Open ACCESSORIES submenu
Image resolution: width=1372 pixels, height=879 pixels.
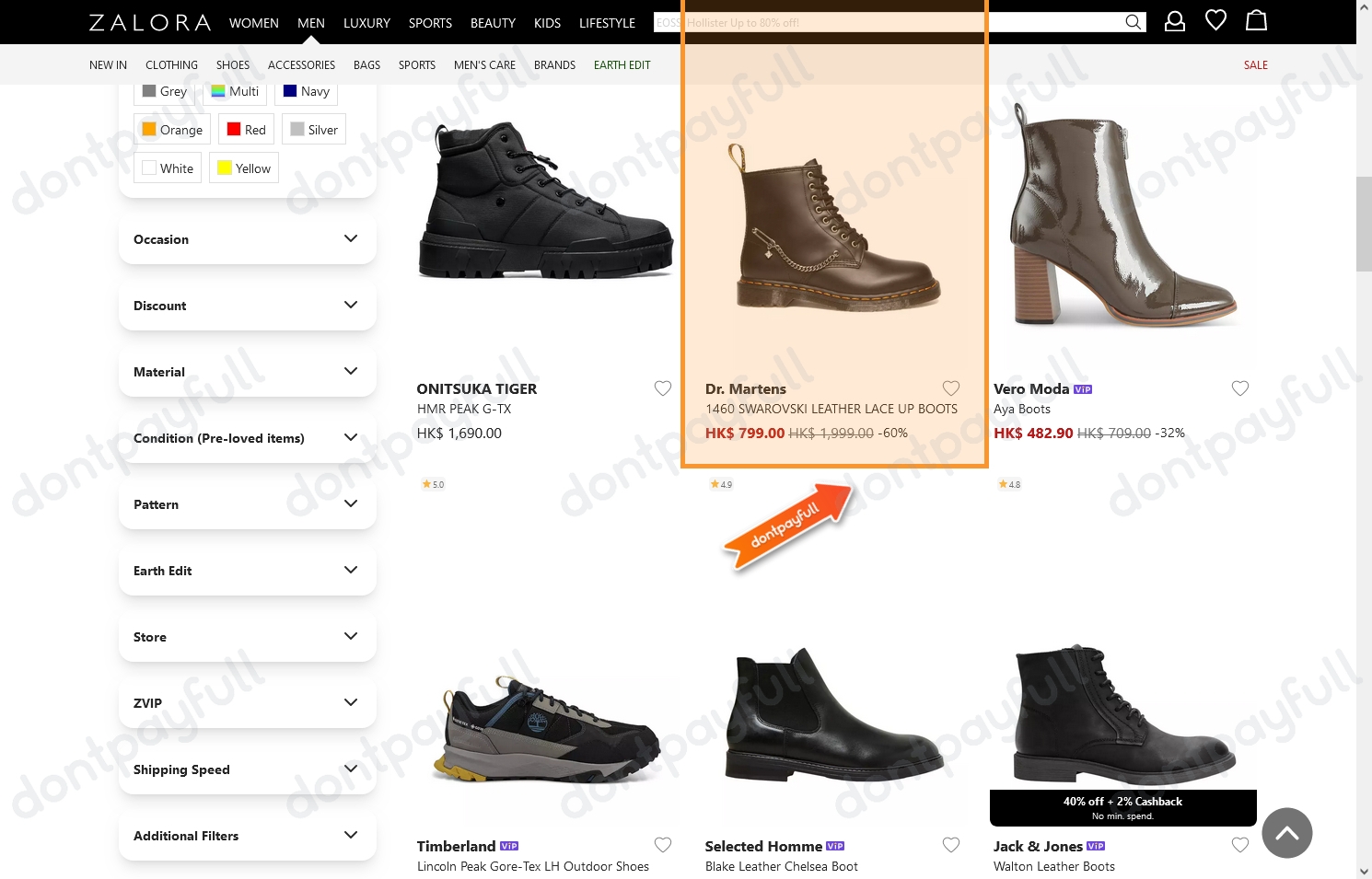tap(301, 65)
